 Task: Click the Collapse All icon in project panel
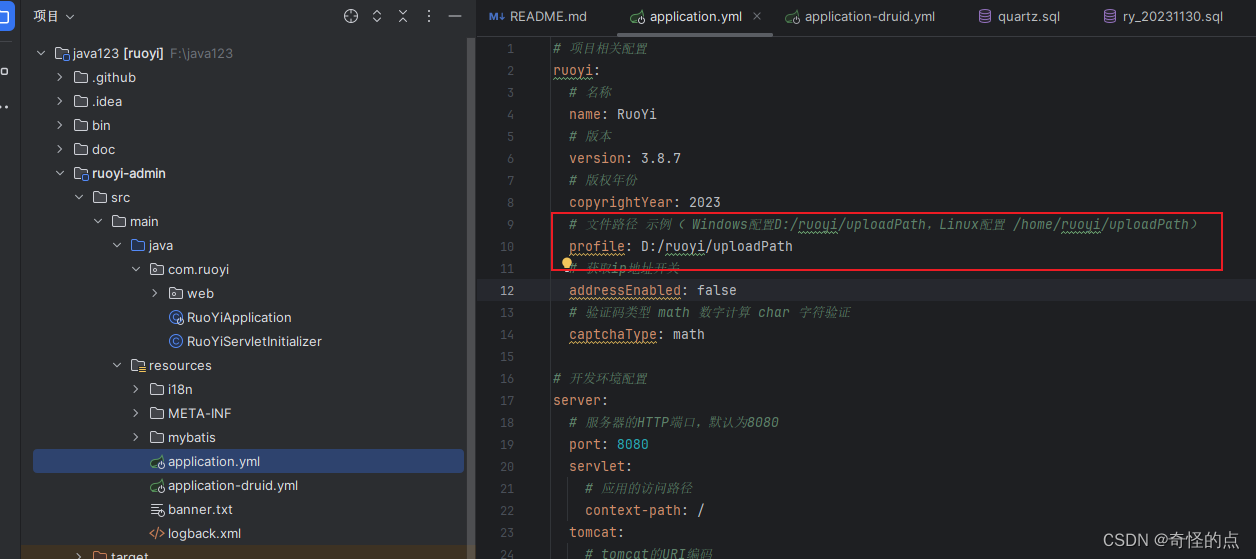403,16
